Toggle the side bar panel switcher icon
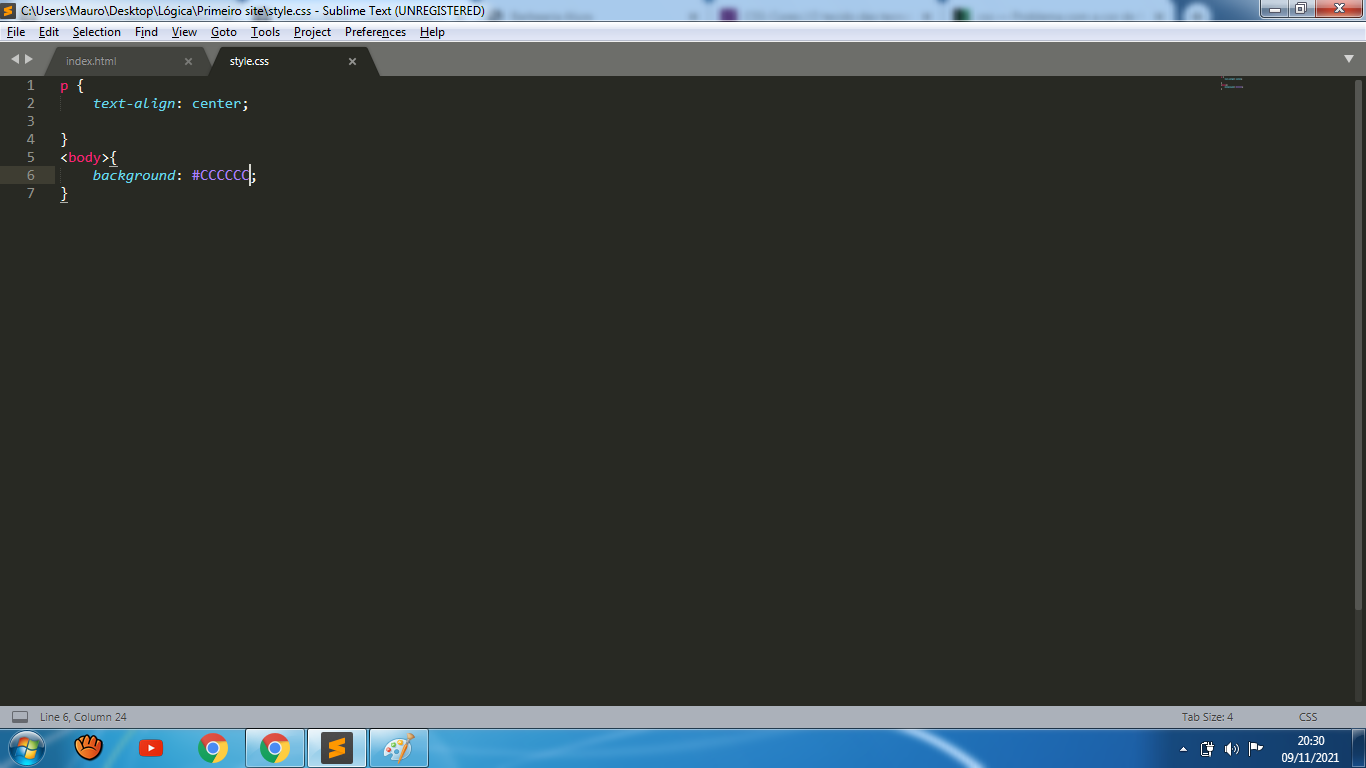 [x=19, y=717]
